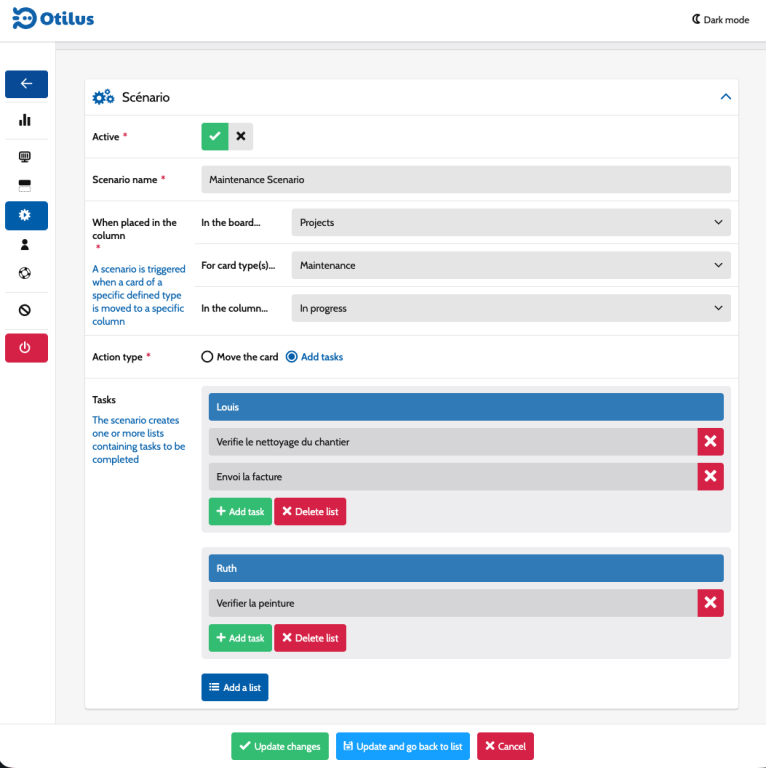Open the monitor icon in sidebar
This screenshot has width=766, height=768.
(24, 157)
